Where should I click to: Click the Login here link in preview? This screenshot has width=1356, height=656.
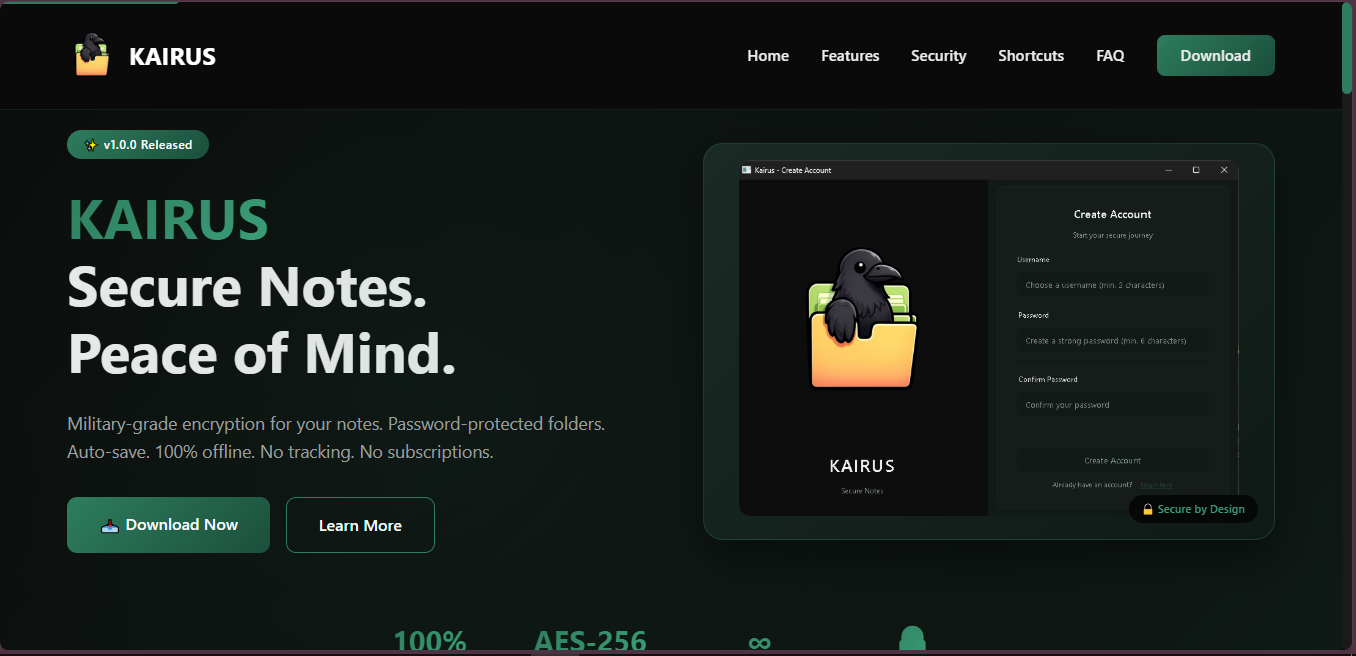(x=1156, y=485)
